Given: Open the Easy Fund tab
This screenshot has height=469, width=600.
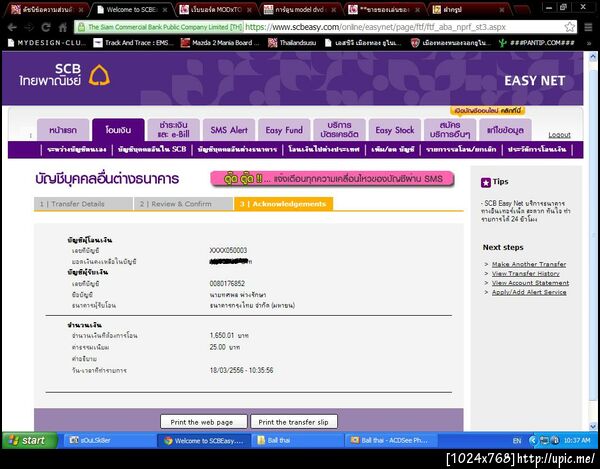Looking at the screenshot, I should (x=284, y=130).
